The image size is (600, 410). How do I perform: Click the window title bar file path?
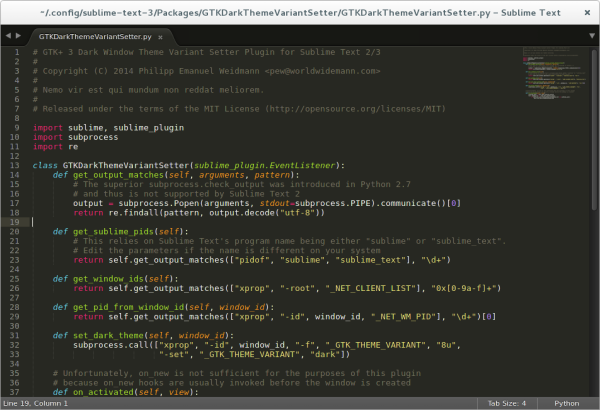pyautogui.click(x=300, y=13)
